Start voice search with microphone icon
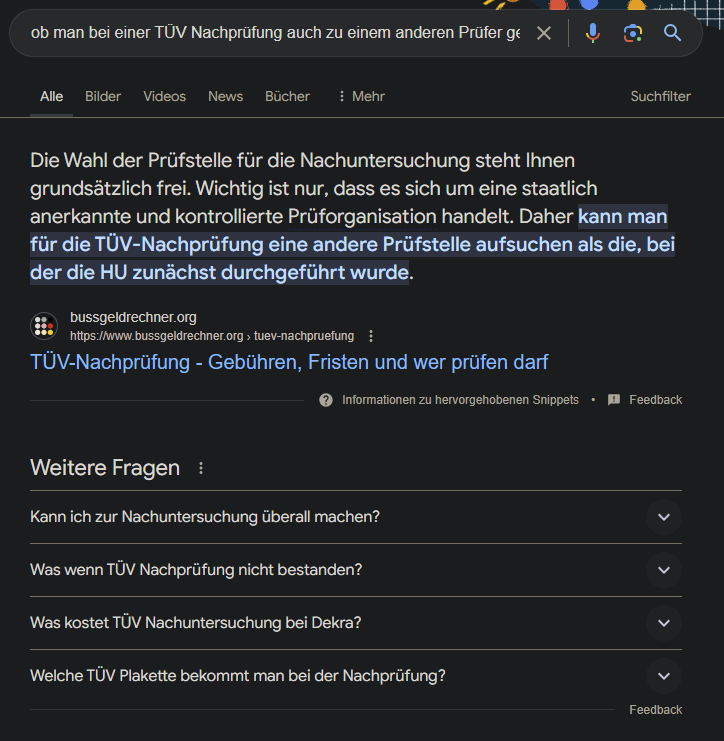The image size is (724, 741). coord(593,33)
